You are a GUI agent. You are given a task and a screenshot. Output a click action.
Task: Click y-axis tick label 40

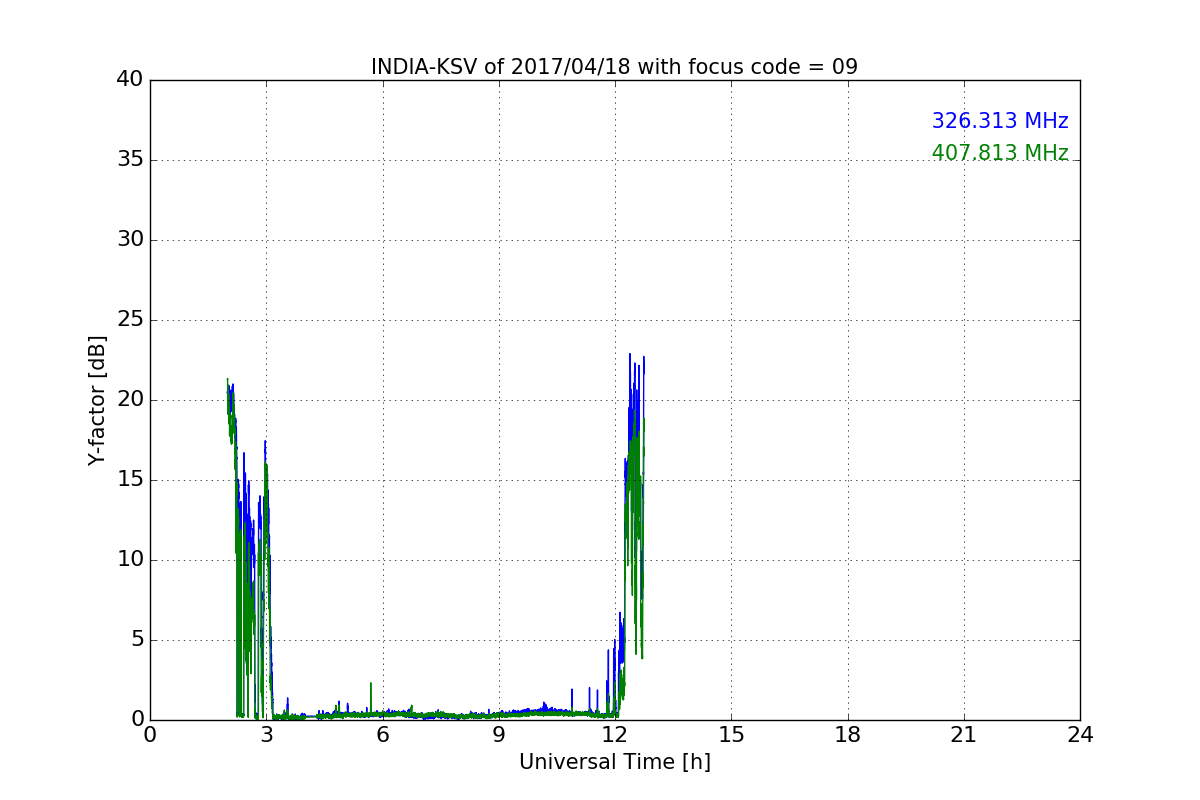click(x=130, y=80)
